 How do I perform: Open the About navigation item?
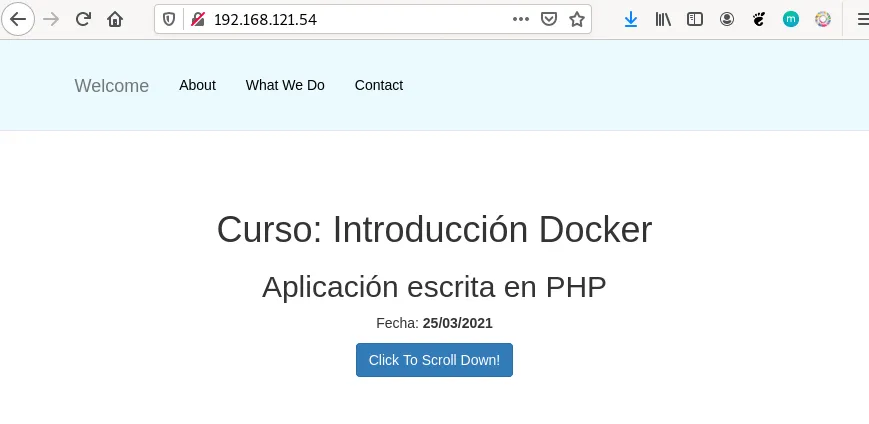[x=197, y=85]
